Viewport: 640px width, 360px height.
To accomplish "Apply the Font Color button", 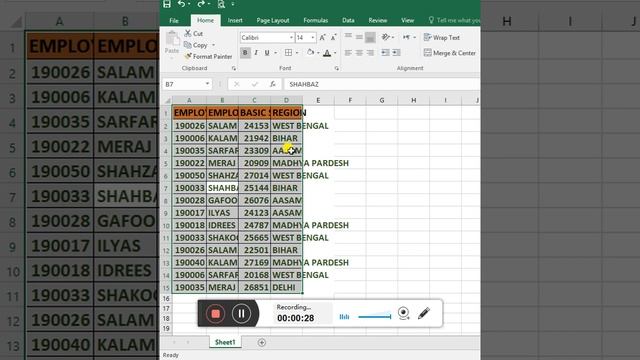I will tap(327, 53).
